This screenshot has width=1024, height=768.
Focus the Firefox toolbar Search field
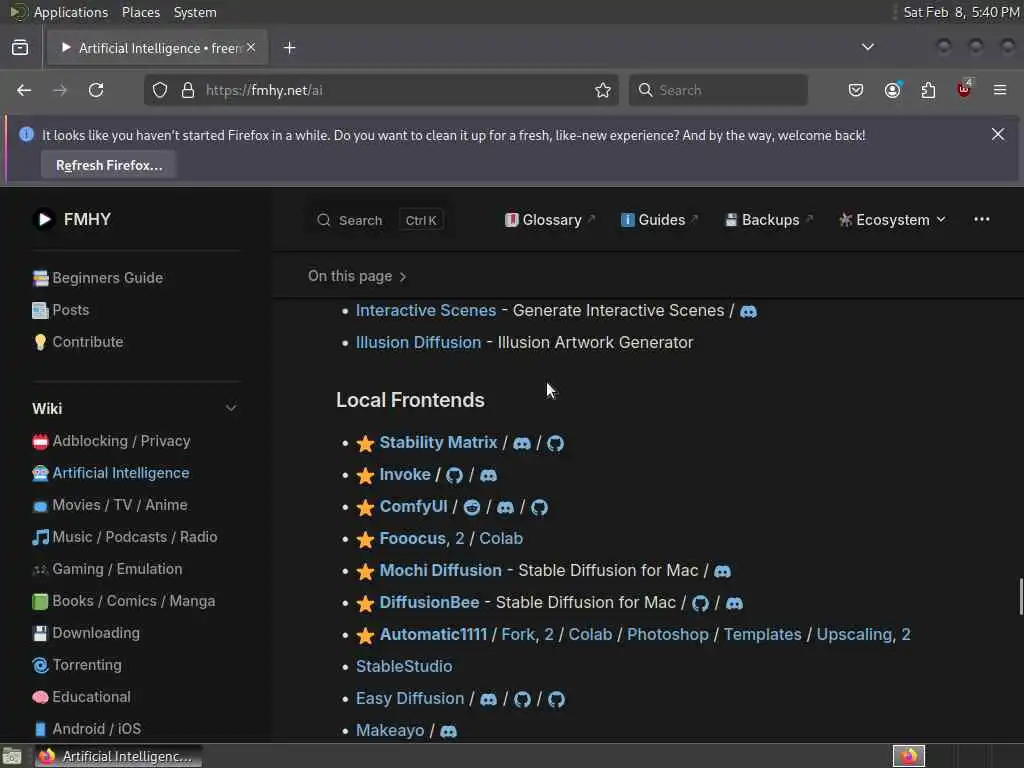(x=718, y=90)
